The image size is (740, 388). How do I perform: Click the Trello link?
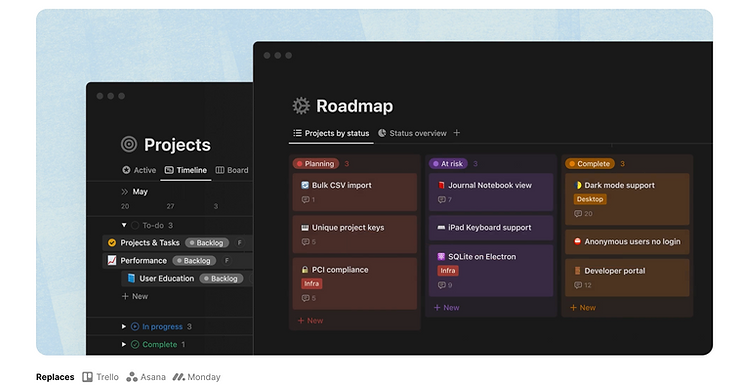click(101, 377)
